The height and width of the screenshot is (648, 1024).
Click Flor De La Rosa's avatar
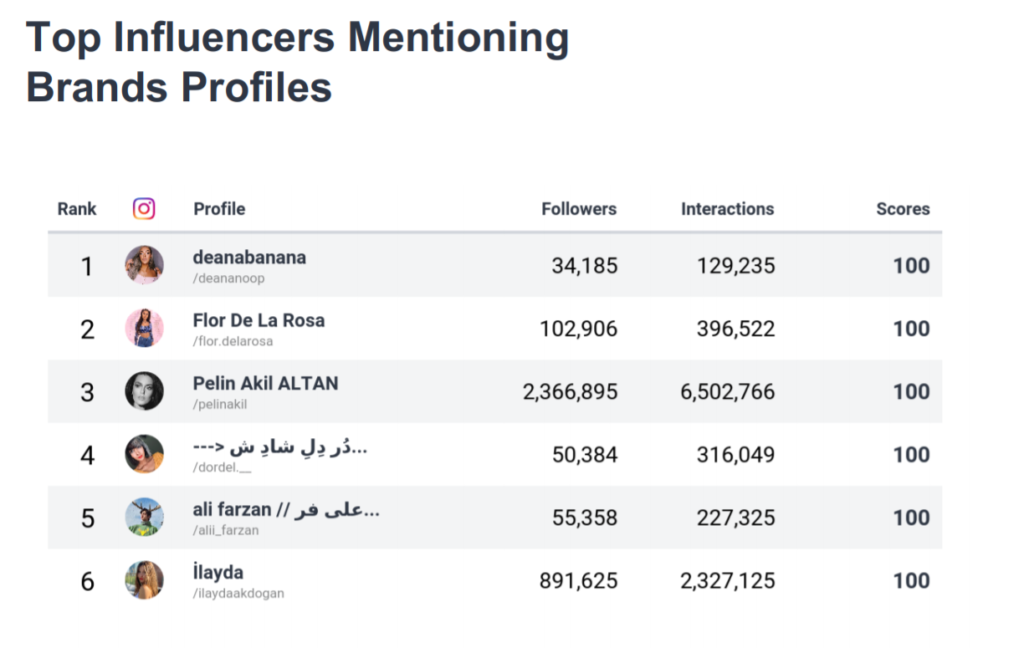[144, 328]
